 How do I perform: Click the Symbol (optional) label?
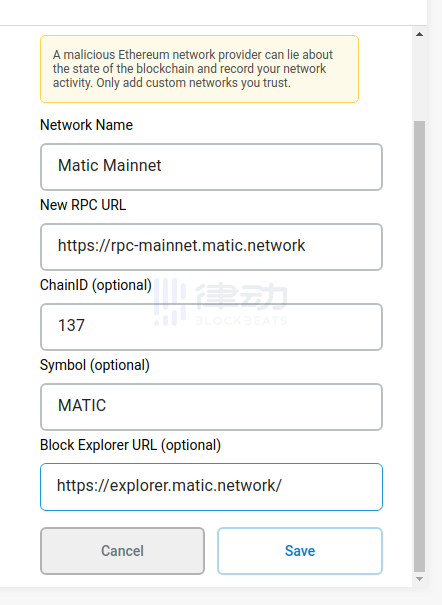(x=94, y=365)
